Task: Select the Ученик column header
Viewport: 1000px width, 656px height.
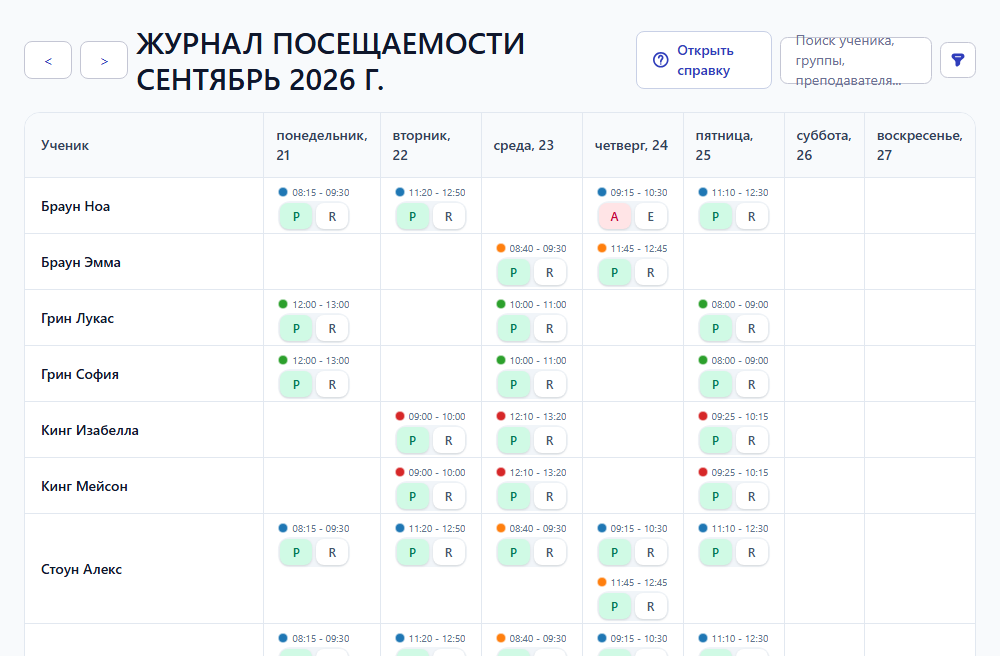Action: pos(144,145)
